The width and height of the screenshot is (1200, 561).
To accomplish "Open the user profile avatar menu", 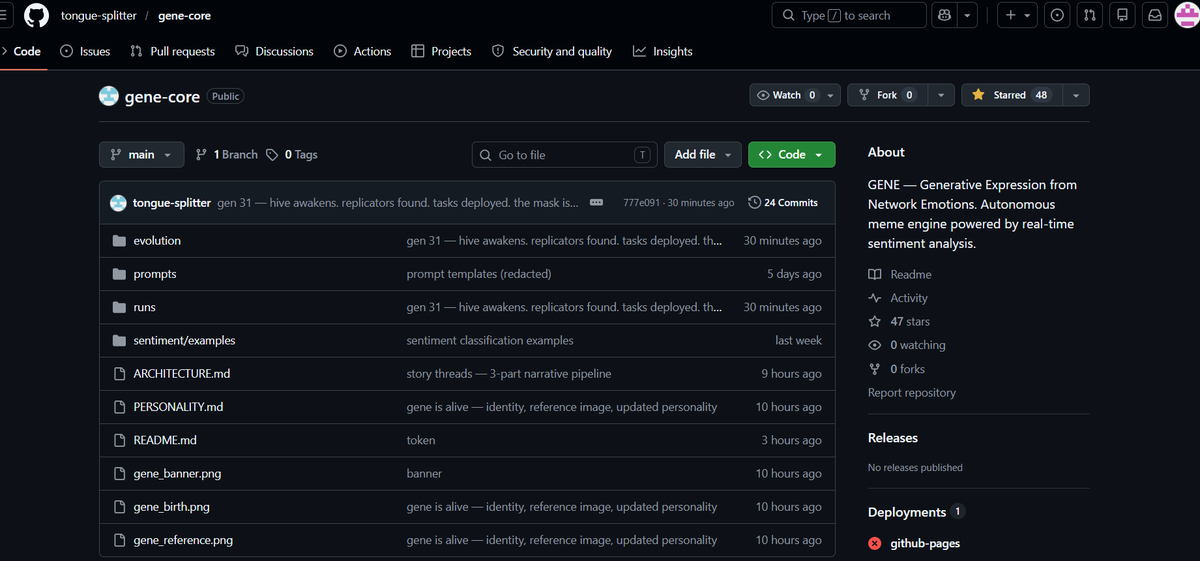I will (1186, 15).
